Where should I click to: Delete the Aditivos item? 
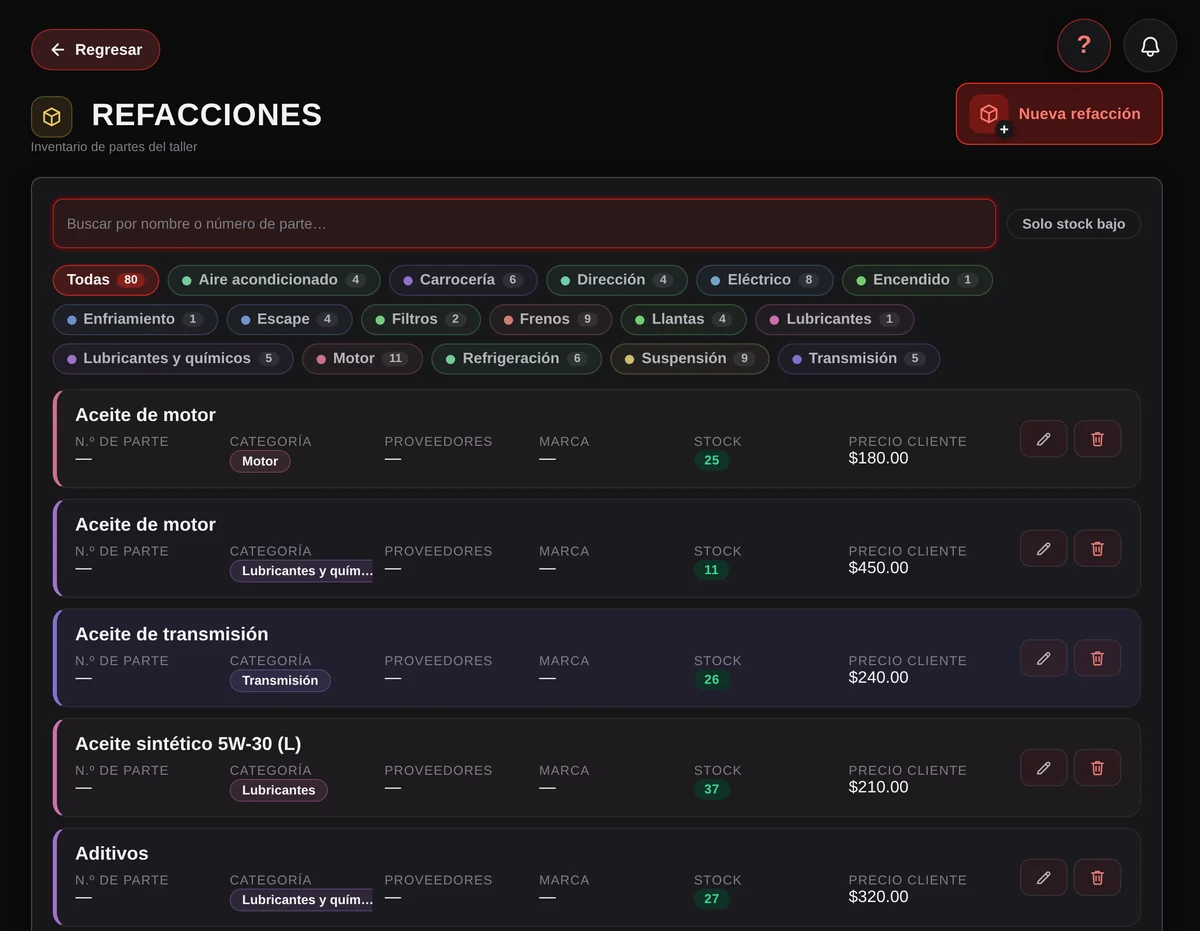pyautogui.click(x=1097, y=877)
